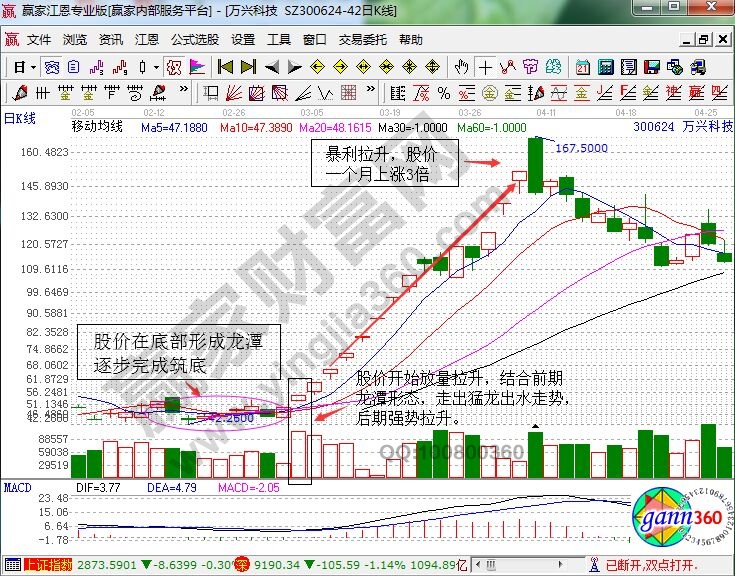Click the MA5 moving average value label
735x576 pixels.
click(174, 127)
